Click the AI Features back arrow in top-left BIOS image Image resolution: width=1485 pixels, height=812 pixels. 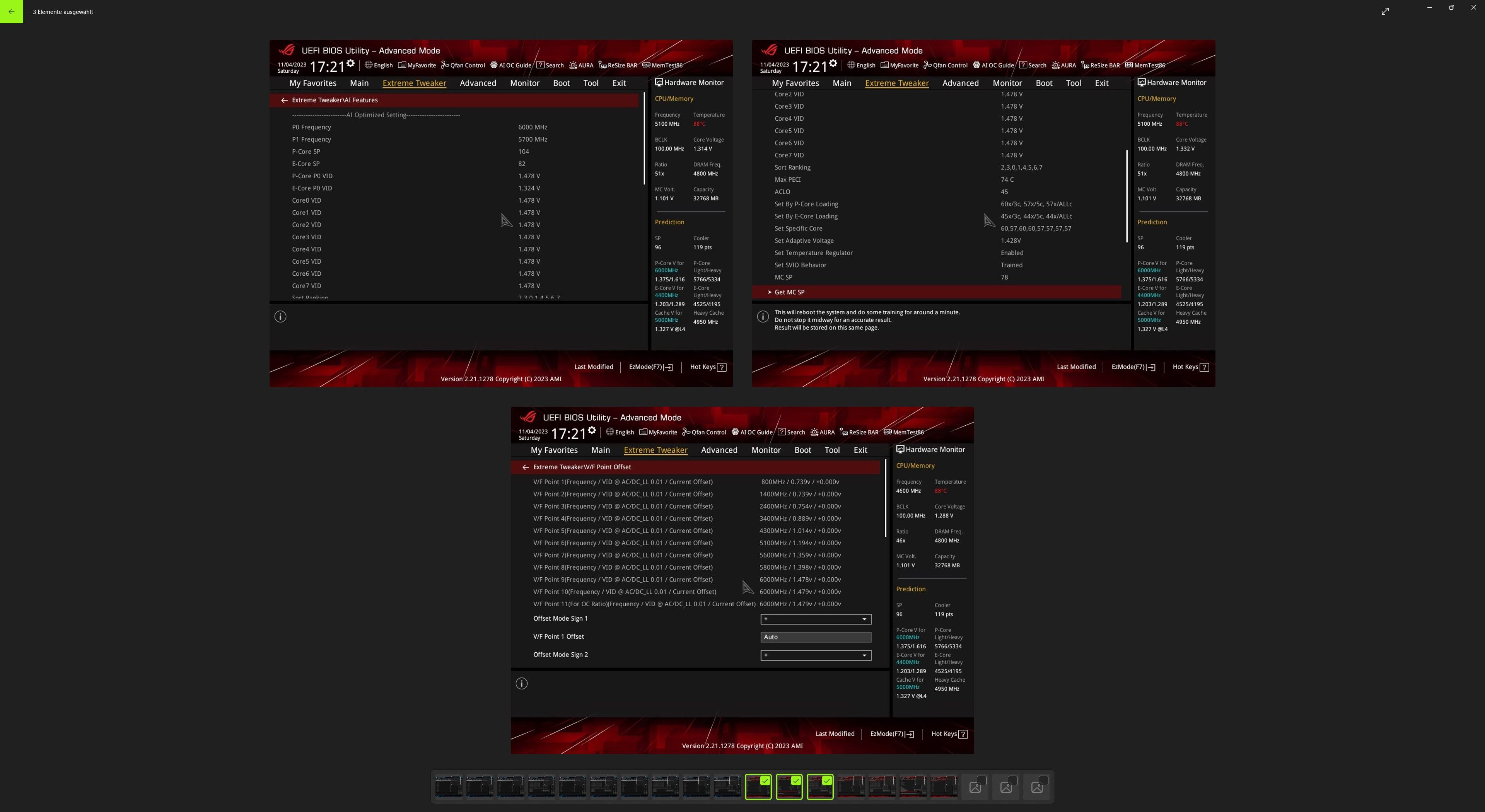284,100
